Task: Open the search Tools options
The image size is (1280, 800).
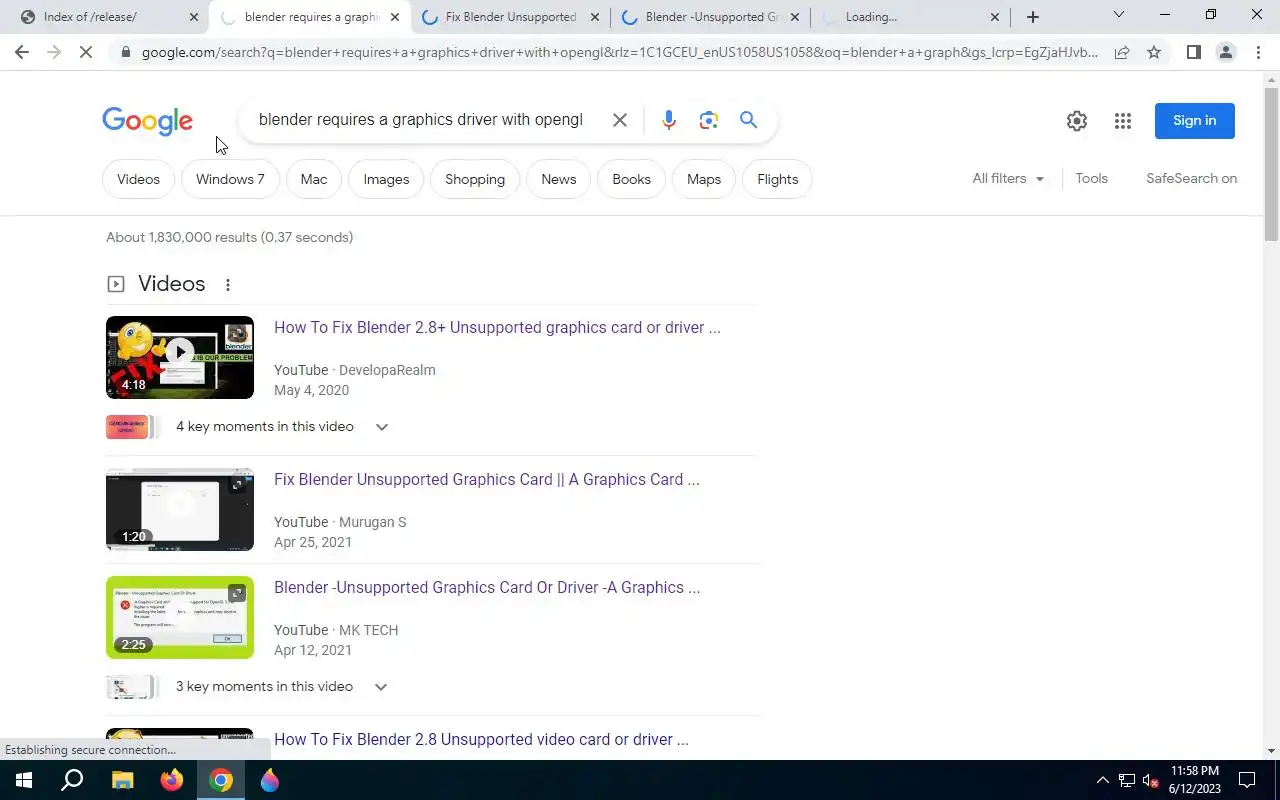Action: 1091,178
